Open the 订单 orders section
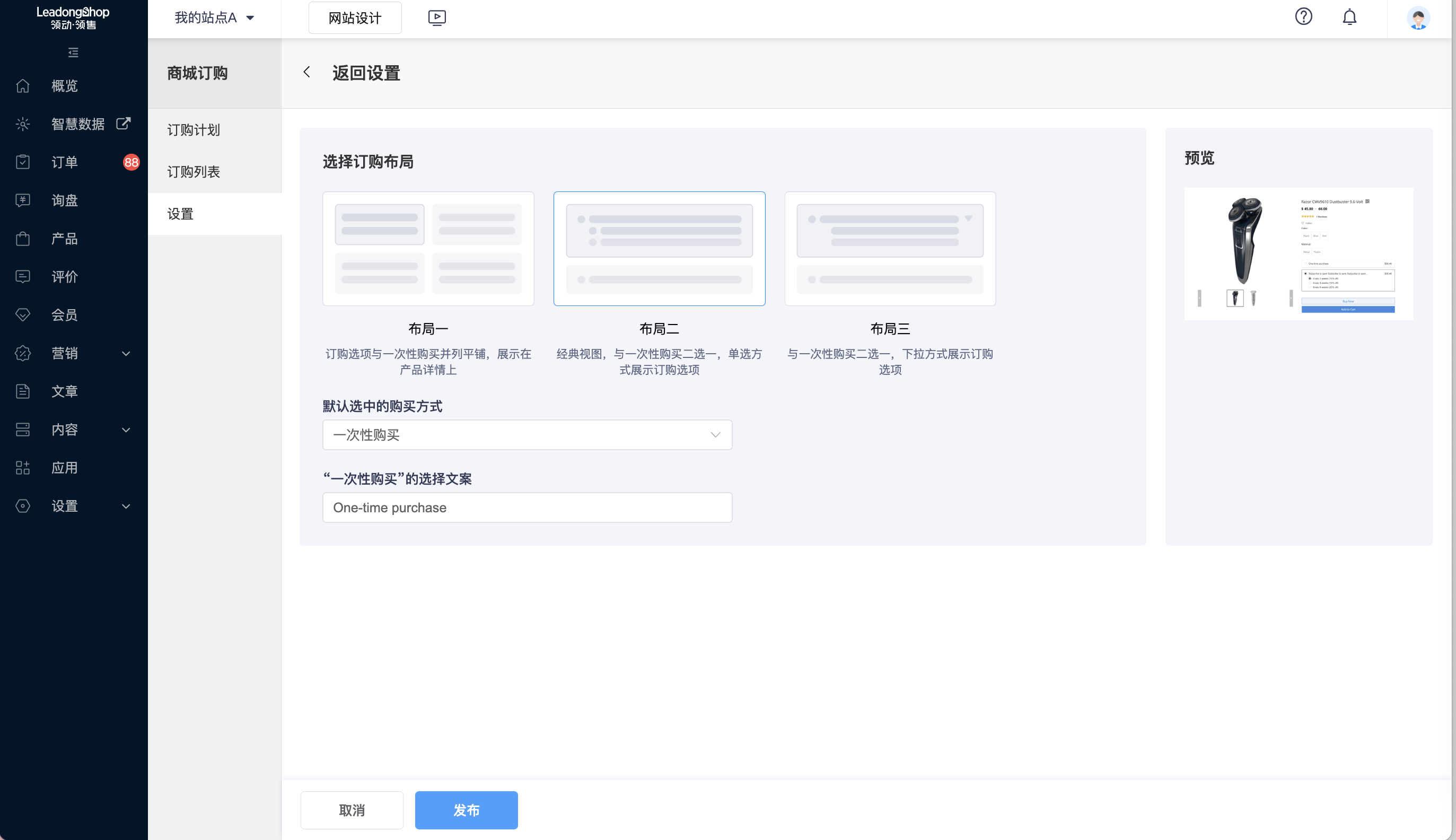The width and height of the screenshot is (1456, 840). coord(64,162)
